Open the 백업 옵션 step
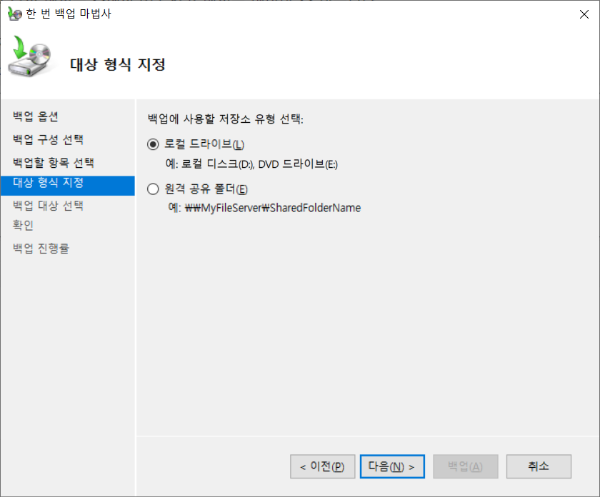This screenshot has width=600, height=497. (35, 116)
